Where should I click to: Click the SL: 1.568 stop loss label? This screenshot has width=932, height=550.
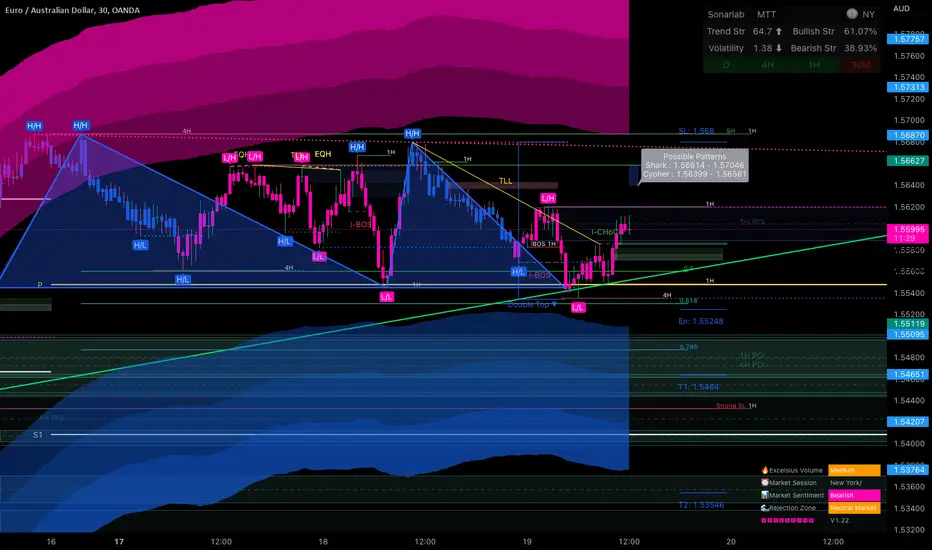pos(696,131)
